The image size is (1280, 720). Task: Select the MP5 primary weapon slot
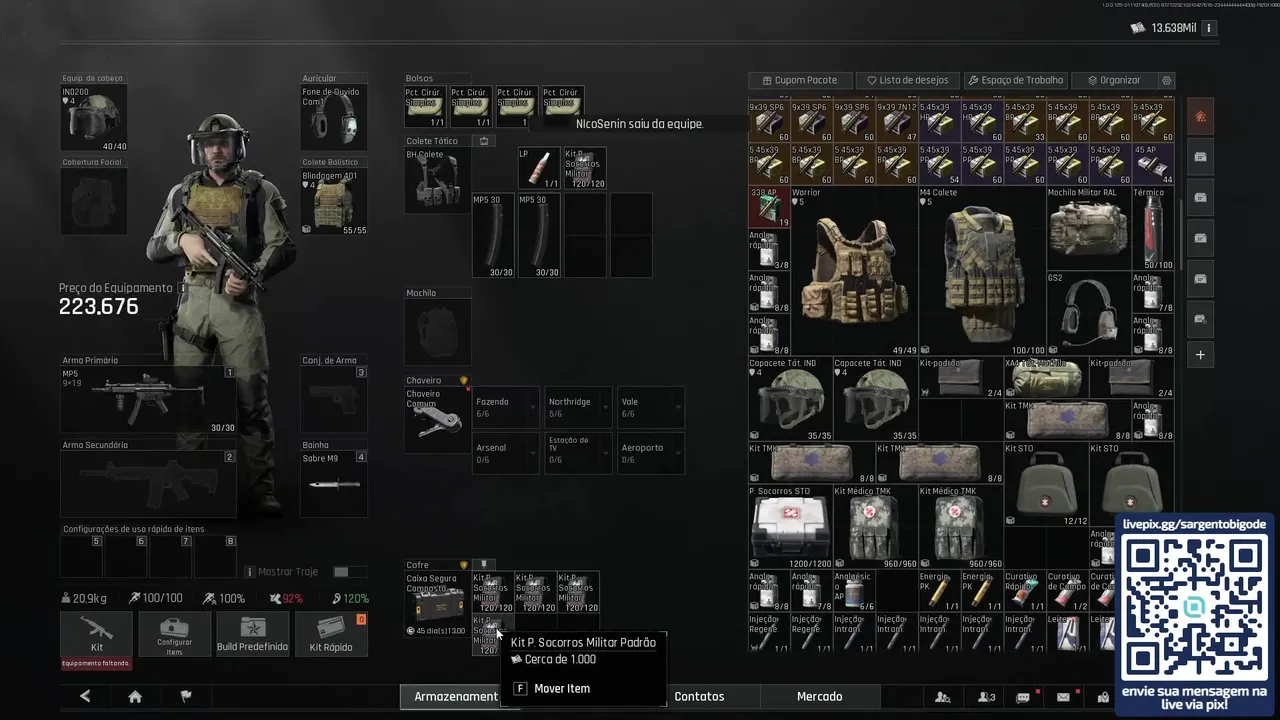[x=148, y=400]
